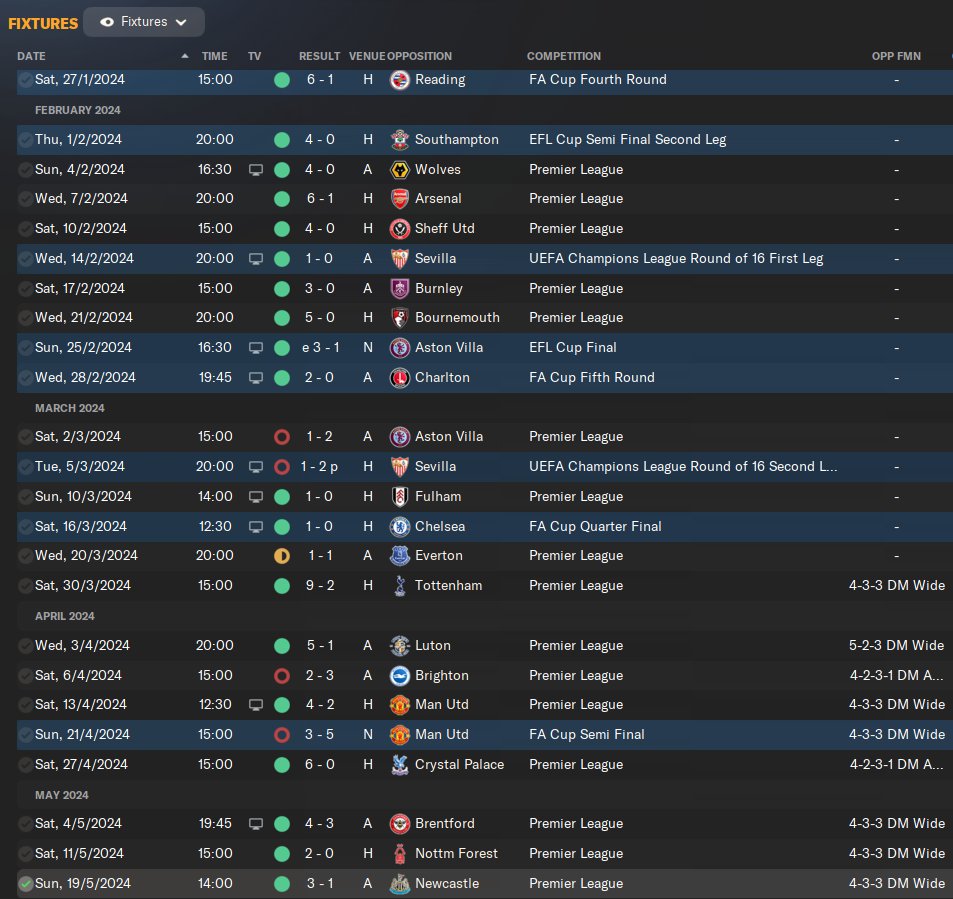953x899 pixels.
Task: Click the Everton club badge
Action: (399, 556)
